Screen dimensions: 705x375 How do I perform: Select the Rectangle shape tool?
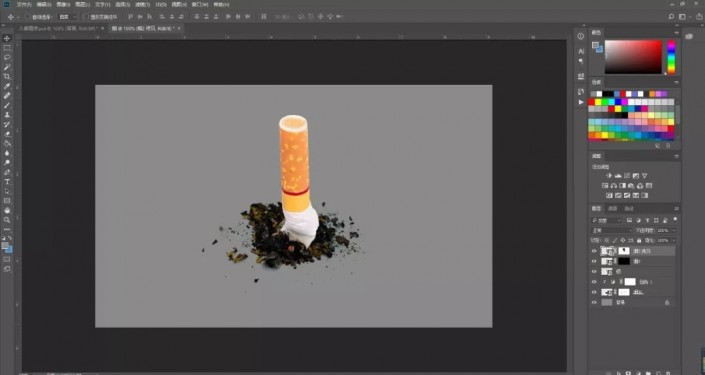click(x=7, y=201)
